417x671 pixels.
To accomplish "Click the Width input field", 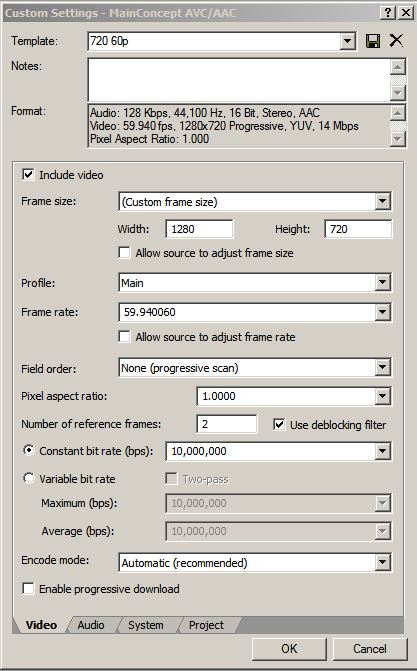I will point(200,229).
